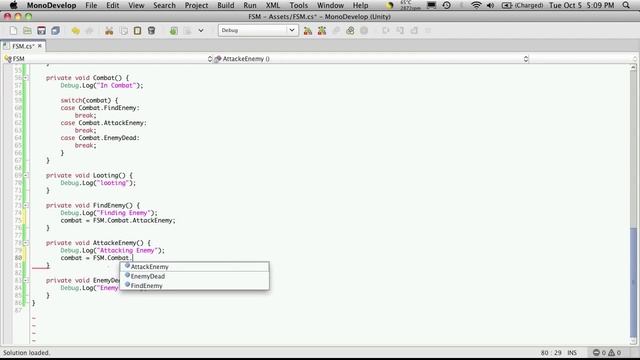Open the Tools menu
Image resolution: width=640 pixels, height=360 pixels.
click(299, 5)
